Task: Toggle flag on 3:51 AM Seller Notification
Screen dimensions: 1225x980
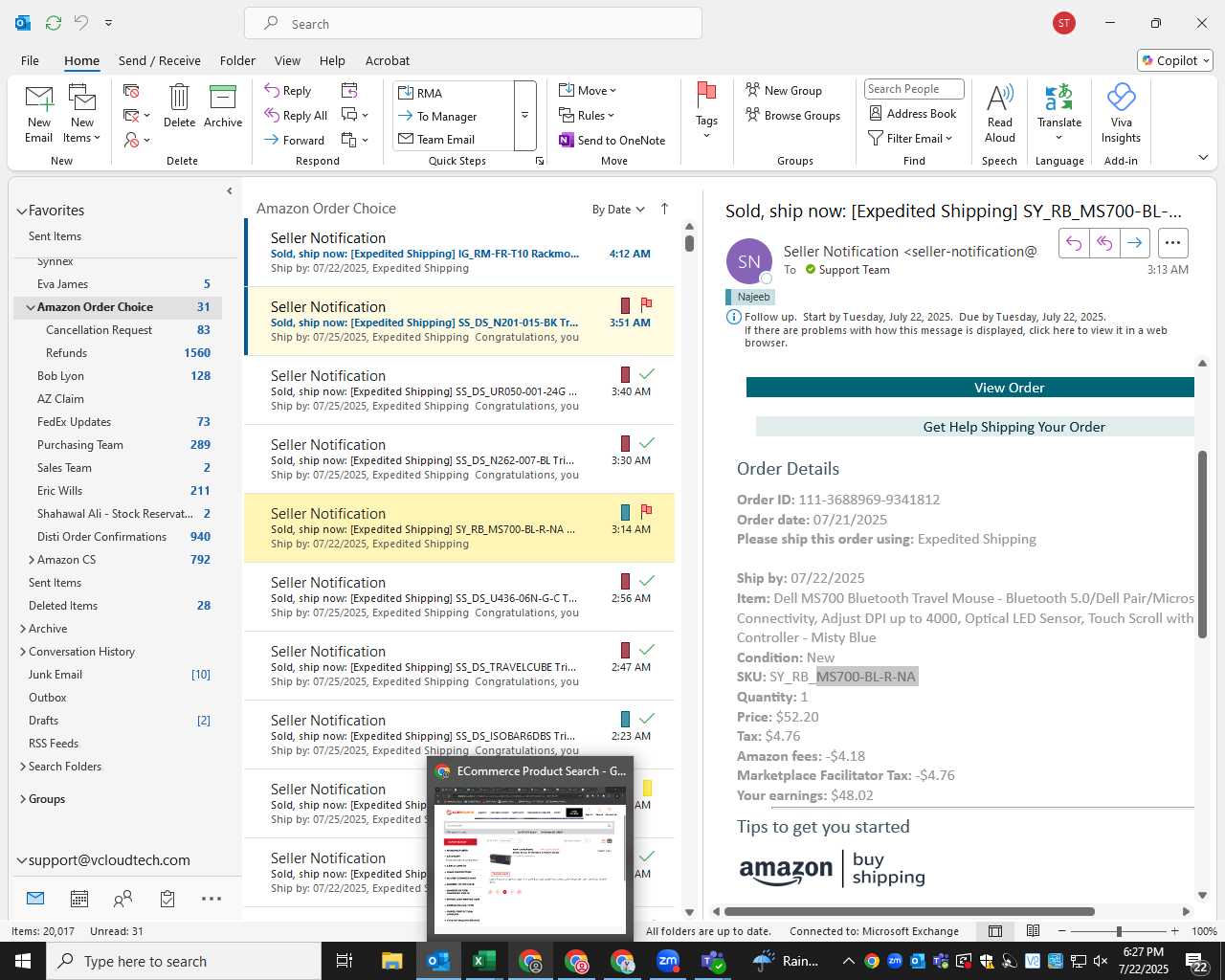Action: (646, 304)
